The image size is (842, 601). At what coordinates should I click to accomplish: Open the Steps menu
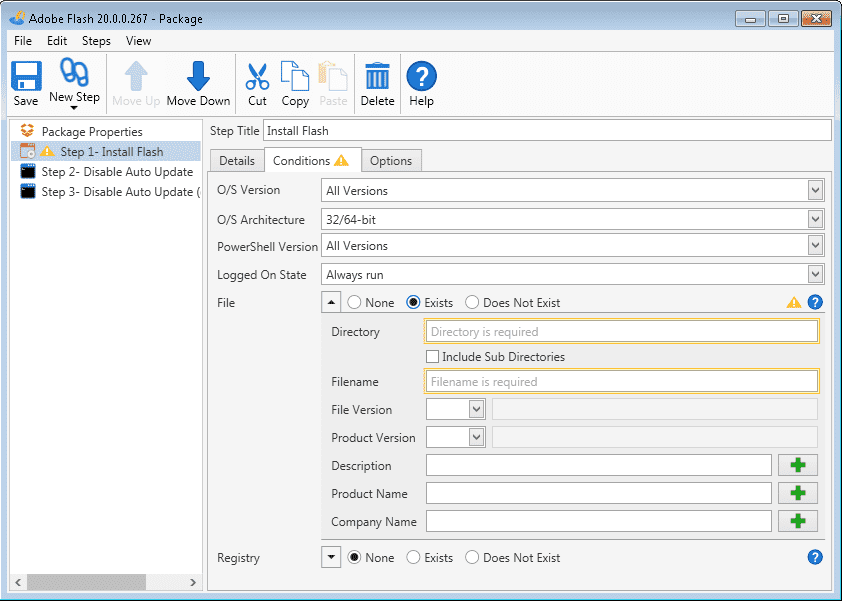[x=96, y=41]
